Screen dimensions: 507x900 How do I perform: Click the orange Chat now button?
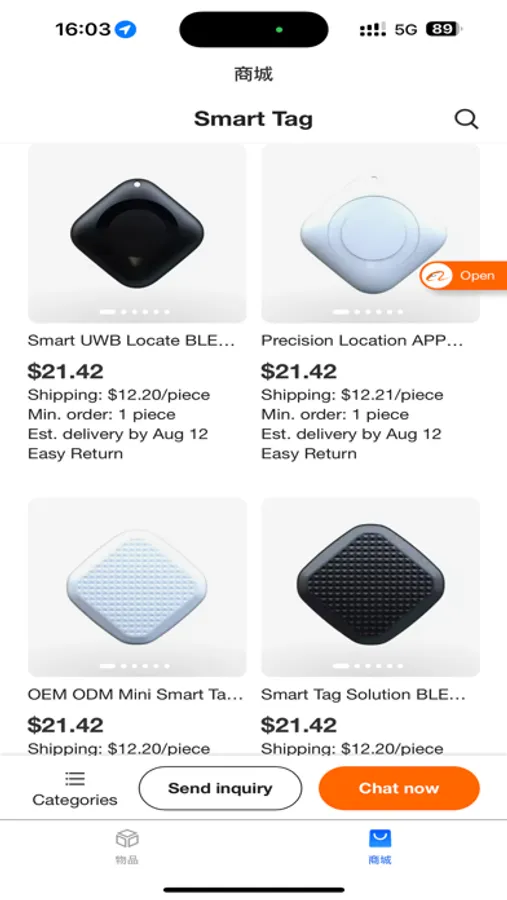(399, 788)
